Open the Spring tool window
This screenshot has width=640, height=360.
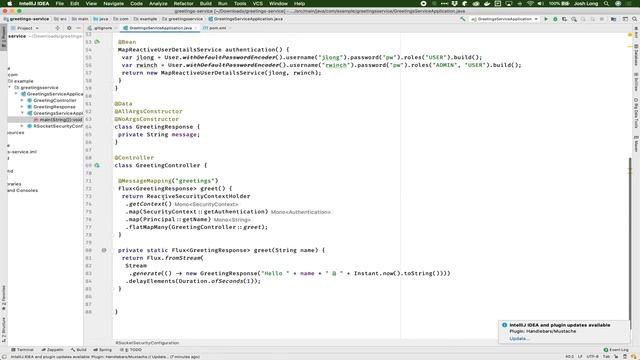(102, 350)
